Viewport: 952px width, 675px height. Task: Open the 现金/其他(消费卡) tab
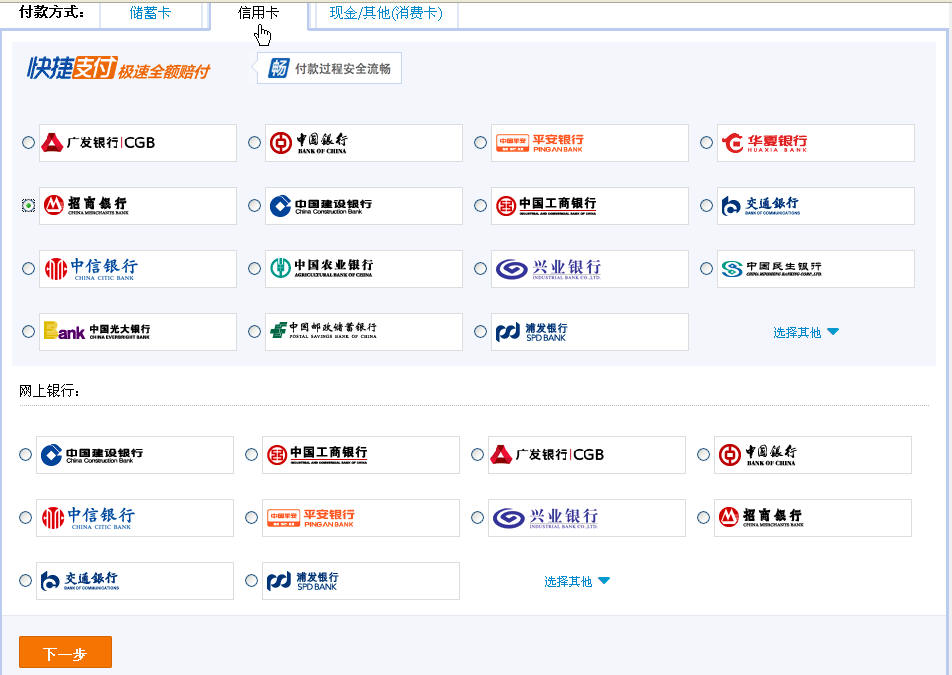click(386, 13)
